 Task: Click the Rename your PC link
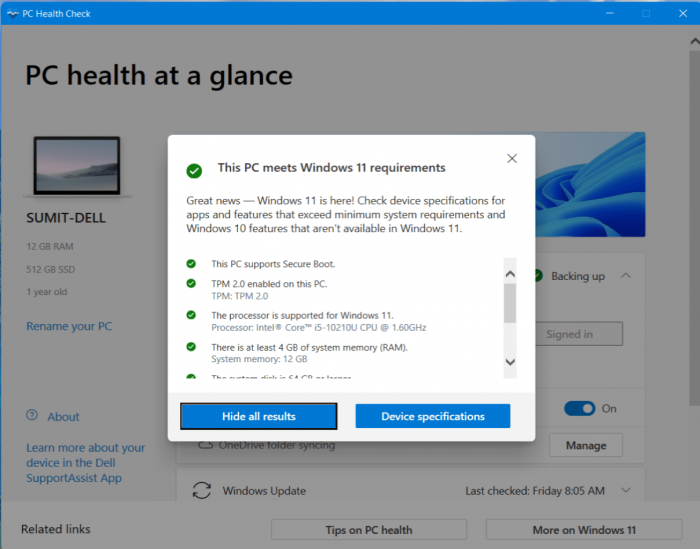click(69, 326)
